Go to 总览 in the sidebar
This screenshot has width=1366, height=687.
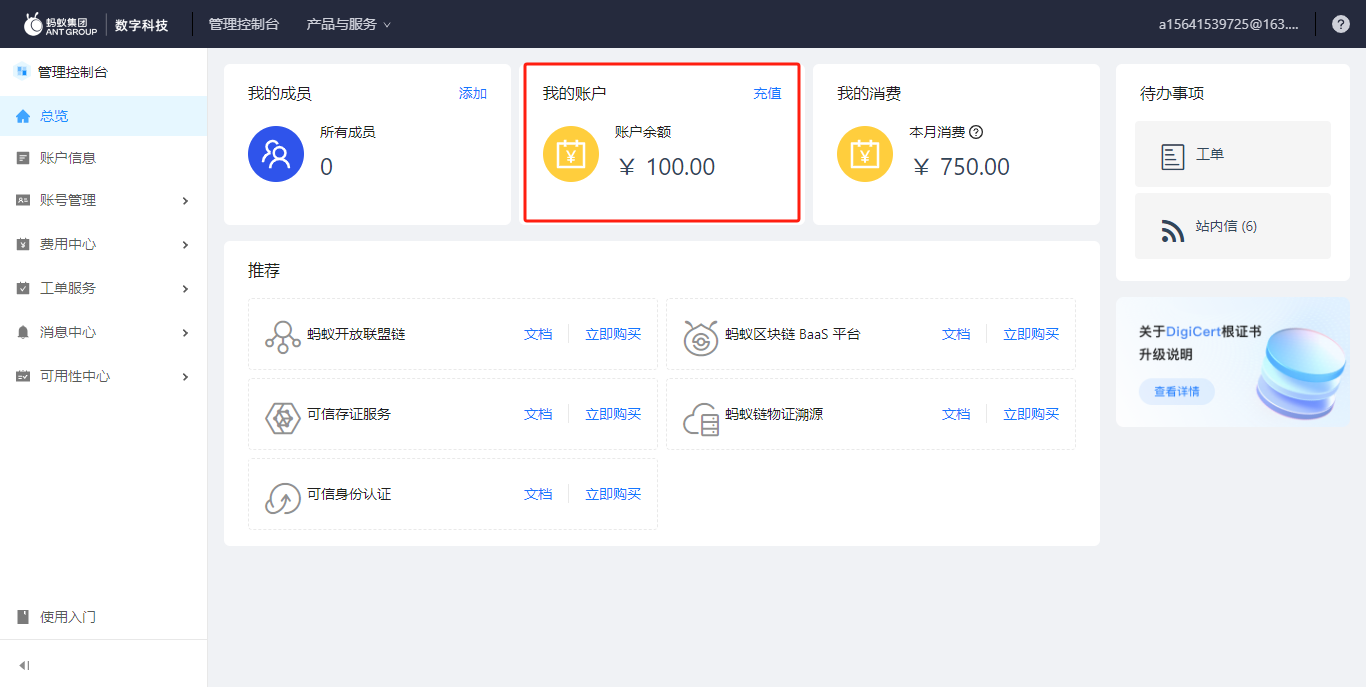click(104, 116)
